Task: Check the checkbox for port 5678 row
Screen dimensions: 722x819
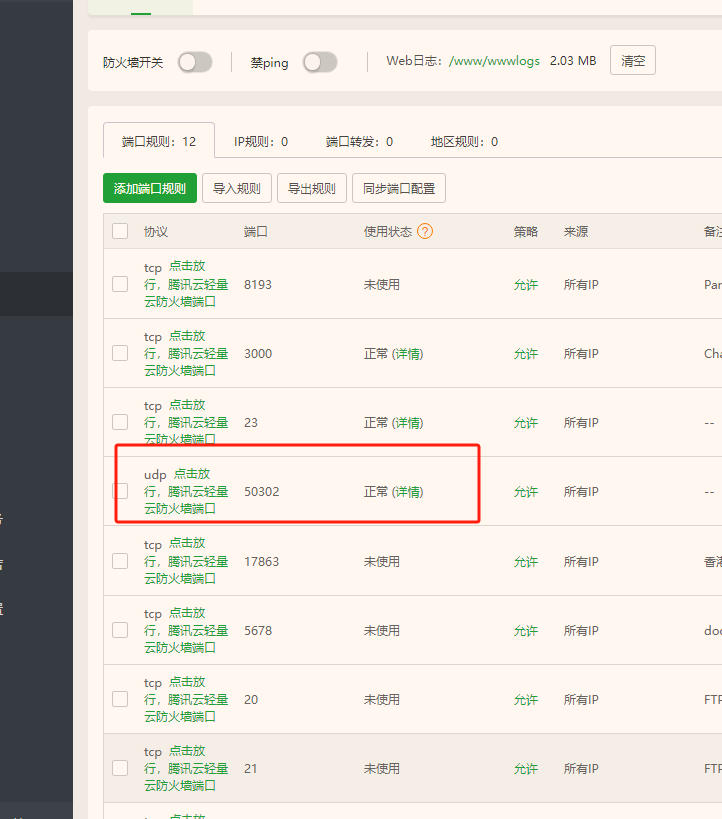Action: tap(120, 630)
